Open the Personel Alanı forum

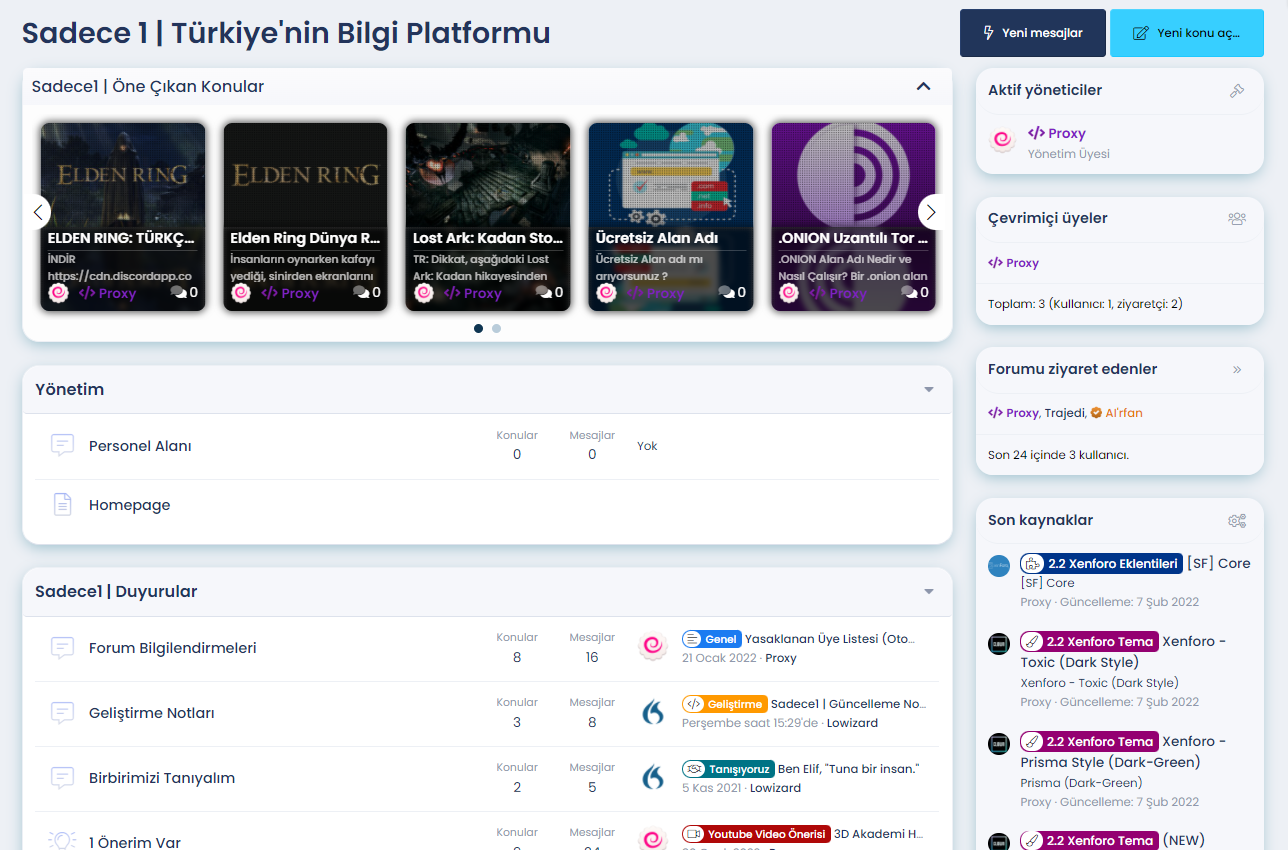pos(140,446)
